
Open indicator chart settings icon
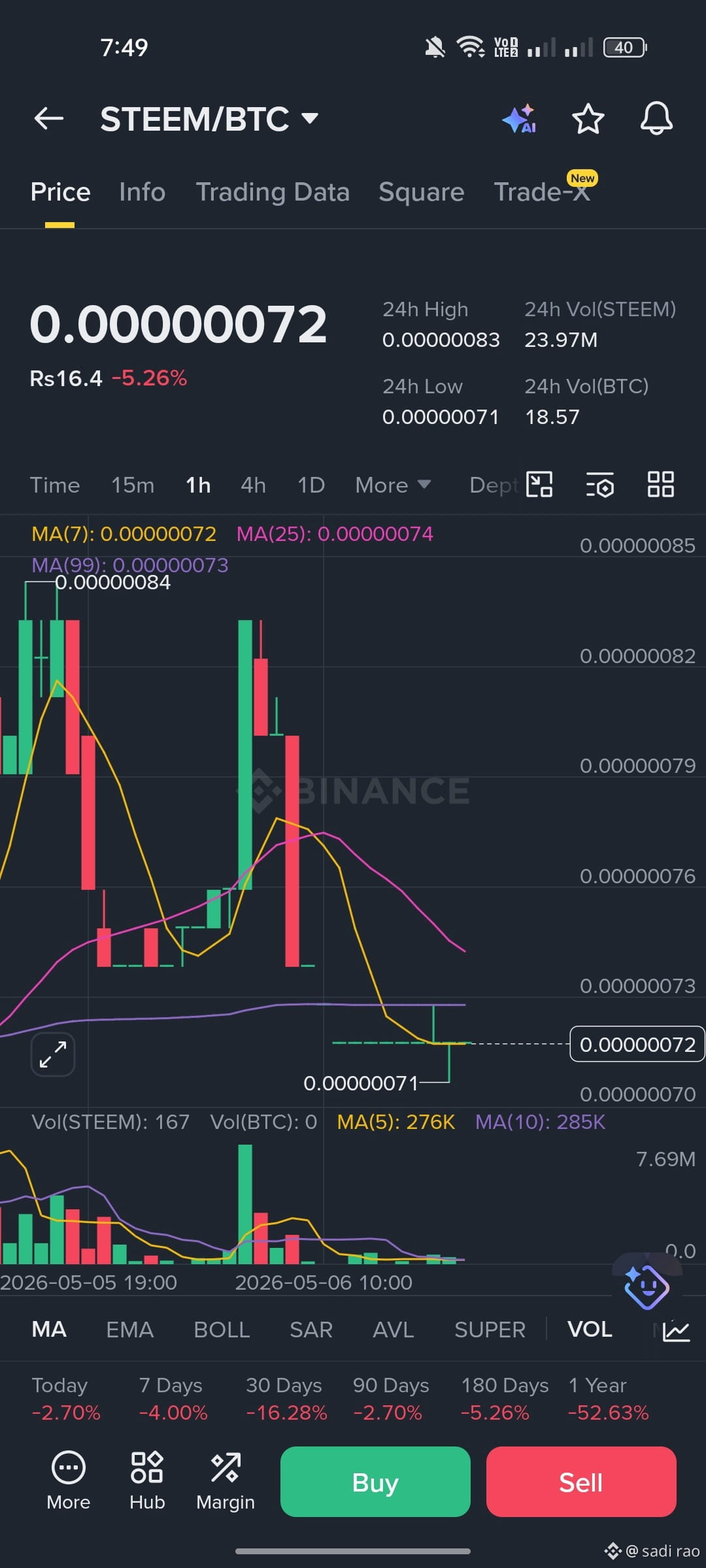click(x=676, y=1330)
